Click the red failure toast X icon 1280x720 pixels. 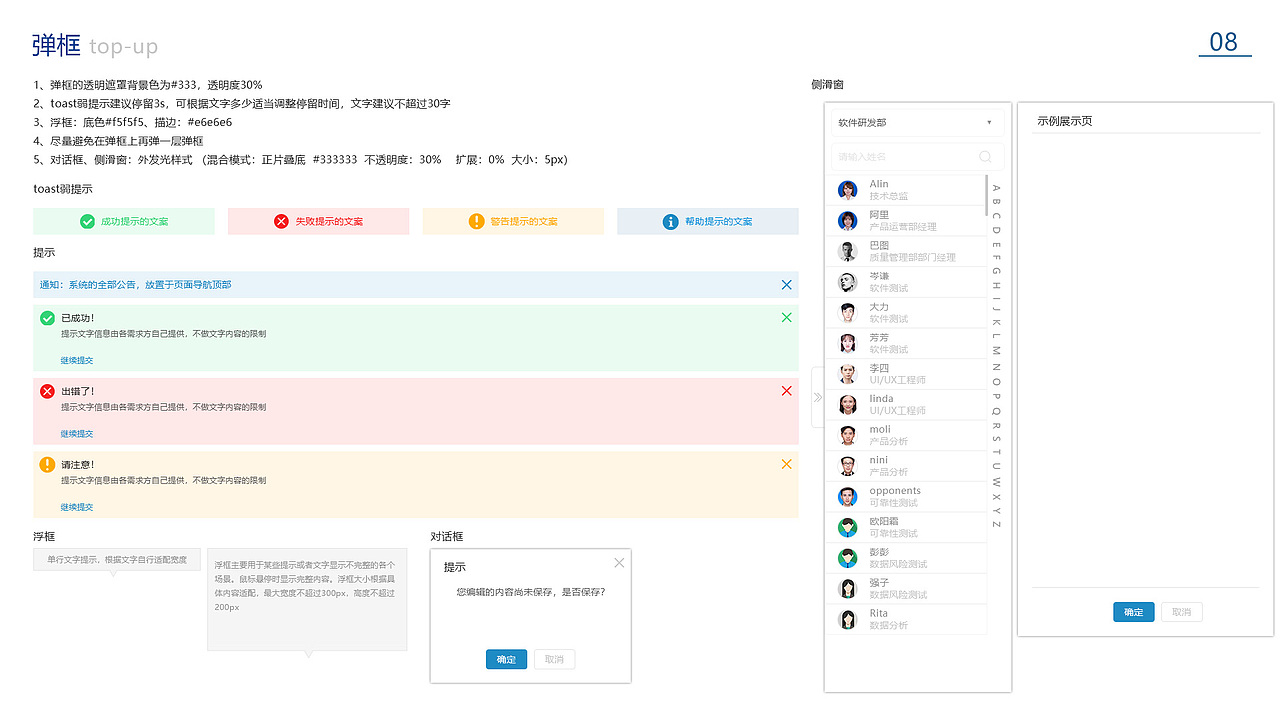[282, 222]
